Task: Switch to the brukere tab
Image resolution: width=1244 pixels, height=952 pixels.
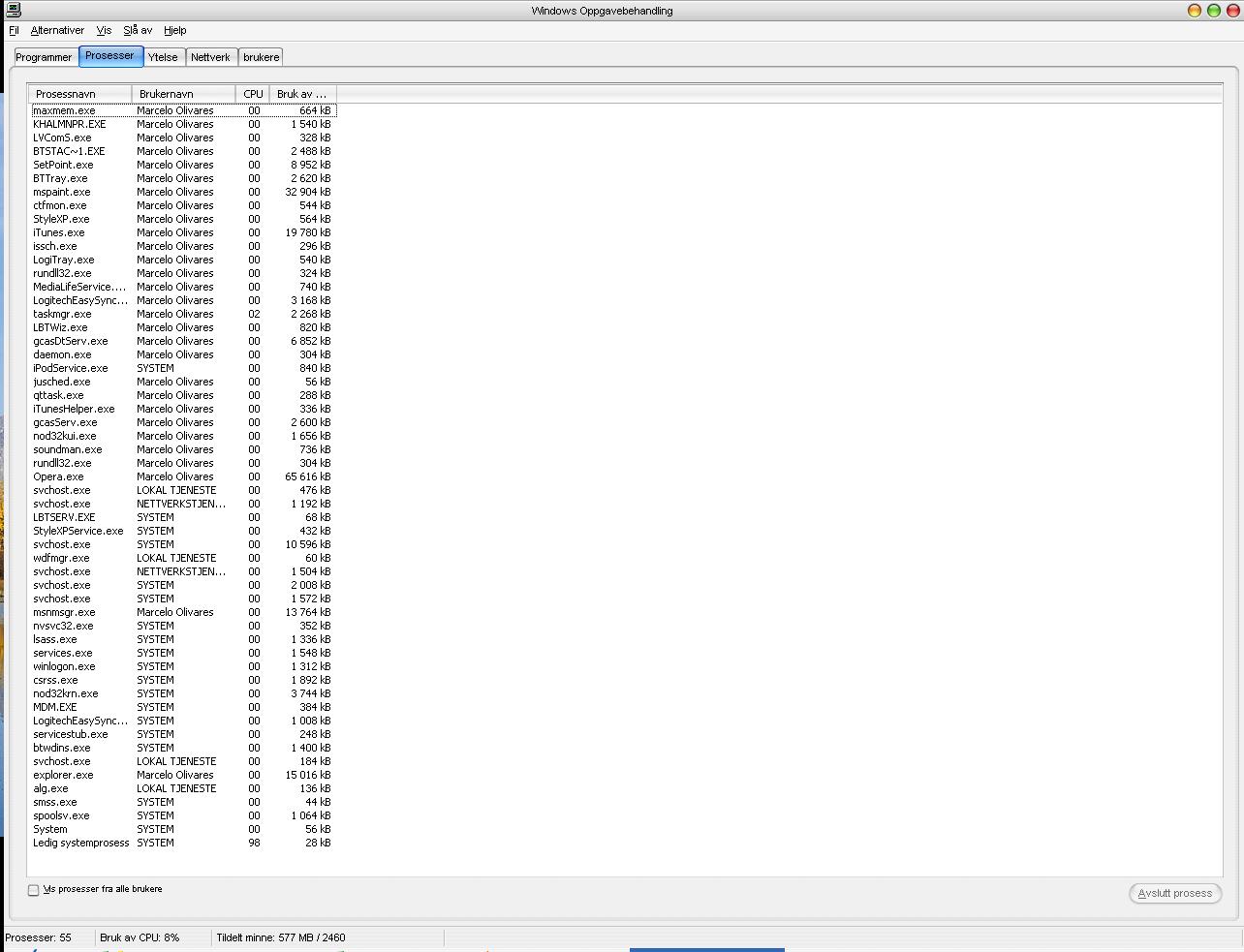Action: pos(261,57)
